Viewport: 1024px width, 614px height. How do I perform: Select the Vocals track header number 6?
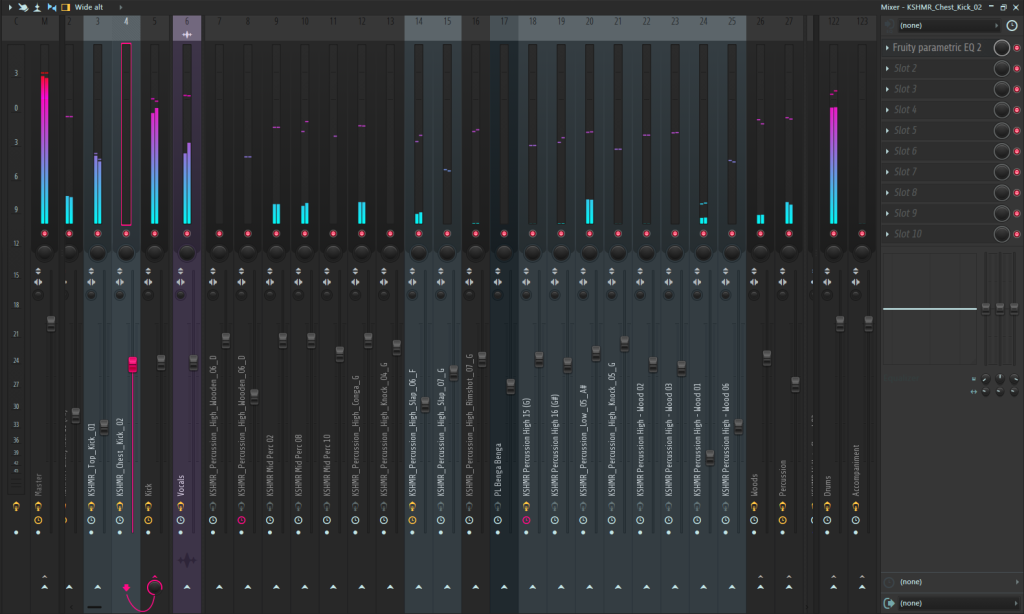point(187,21)
